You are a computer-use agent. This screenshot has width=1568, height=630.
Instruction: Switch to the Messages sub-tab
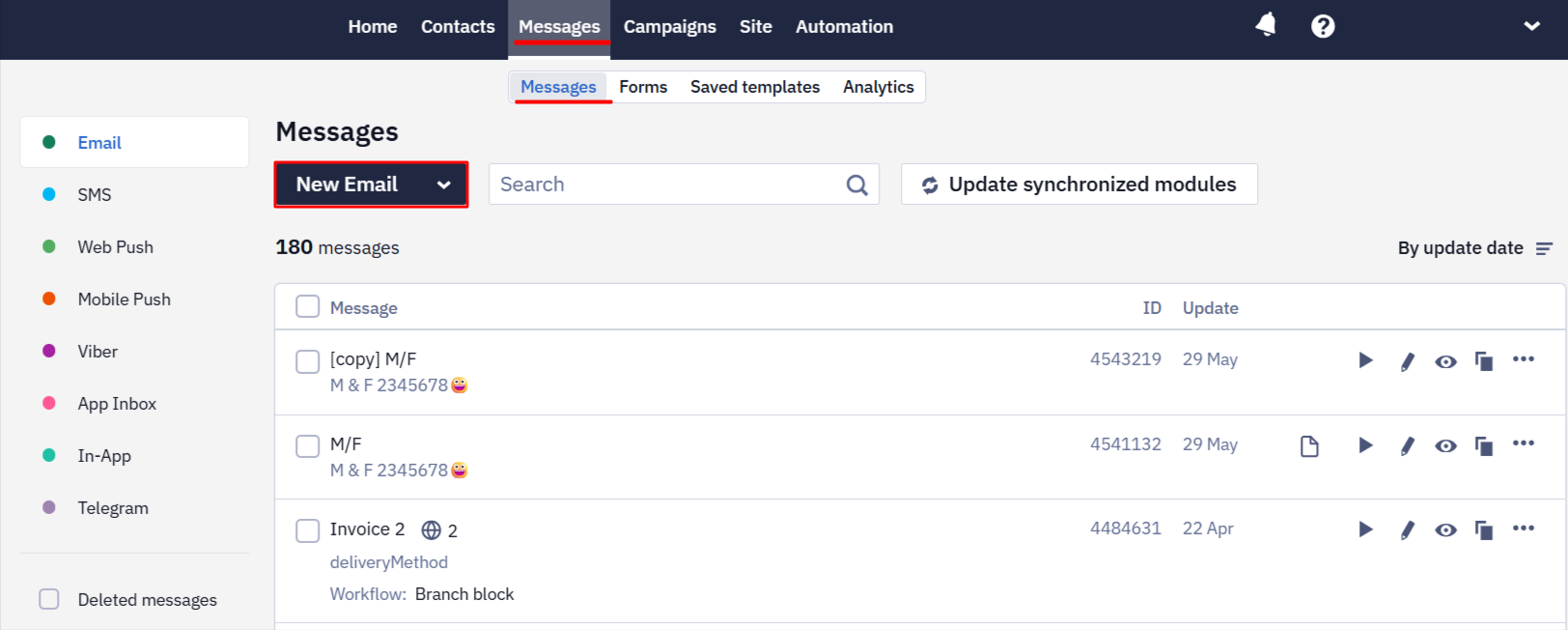[x=558, y=87]
